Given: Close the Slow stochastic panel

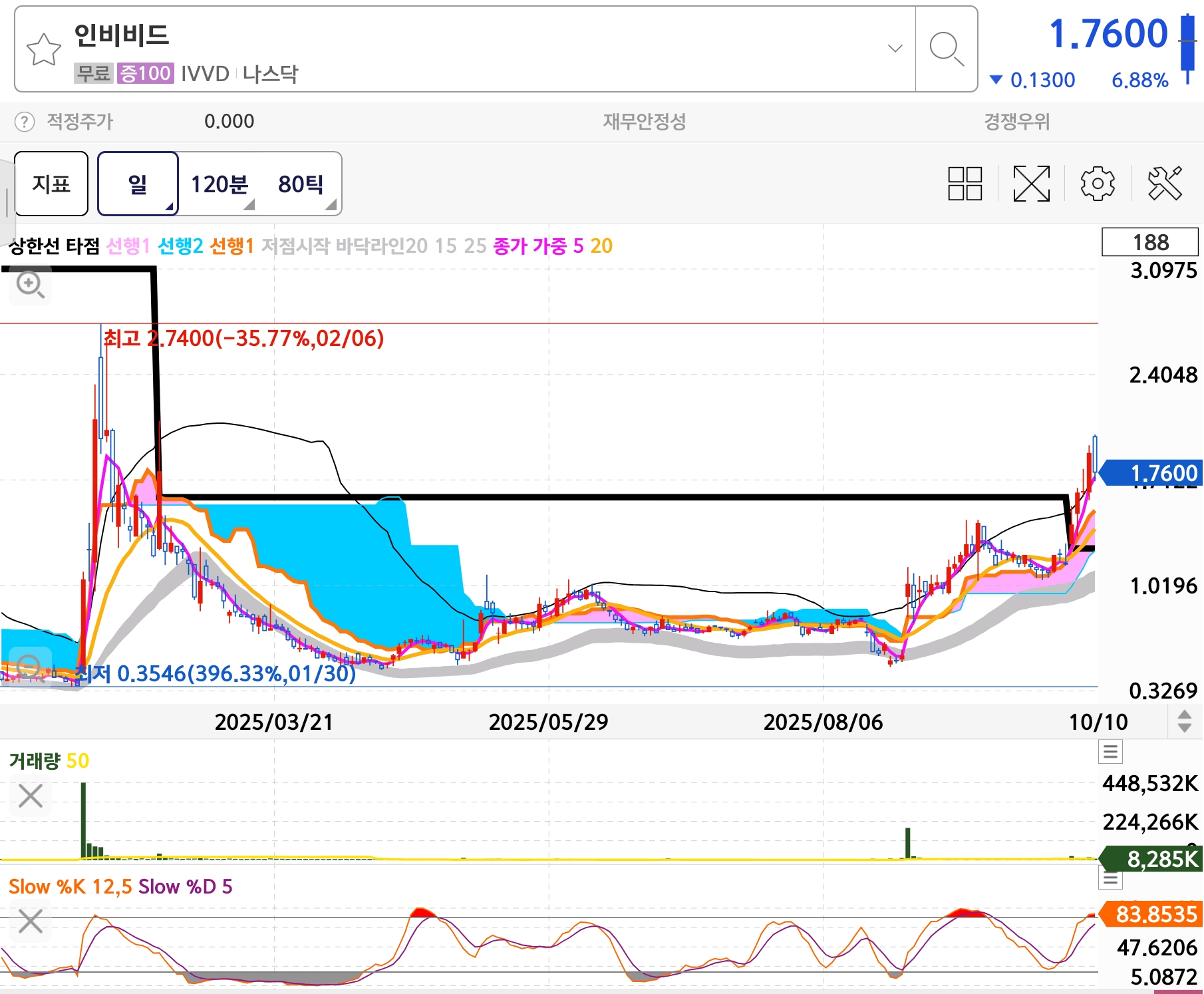Looking at the screenshot, I should pyautogui.click(x=31, y=921).
